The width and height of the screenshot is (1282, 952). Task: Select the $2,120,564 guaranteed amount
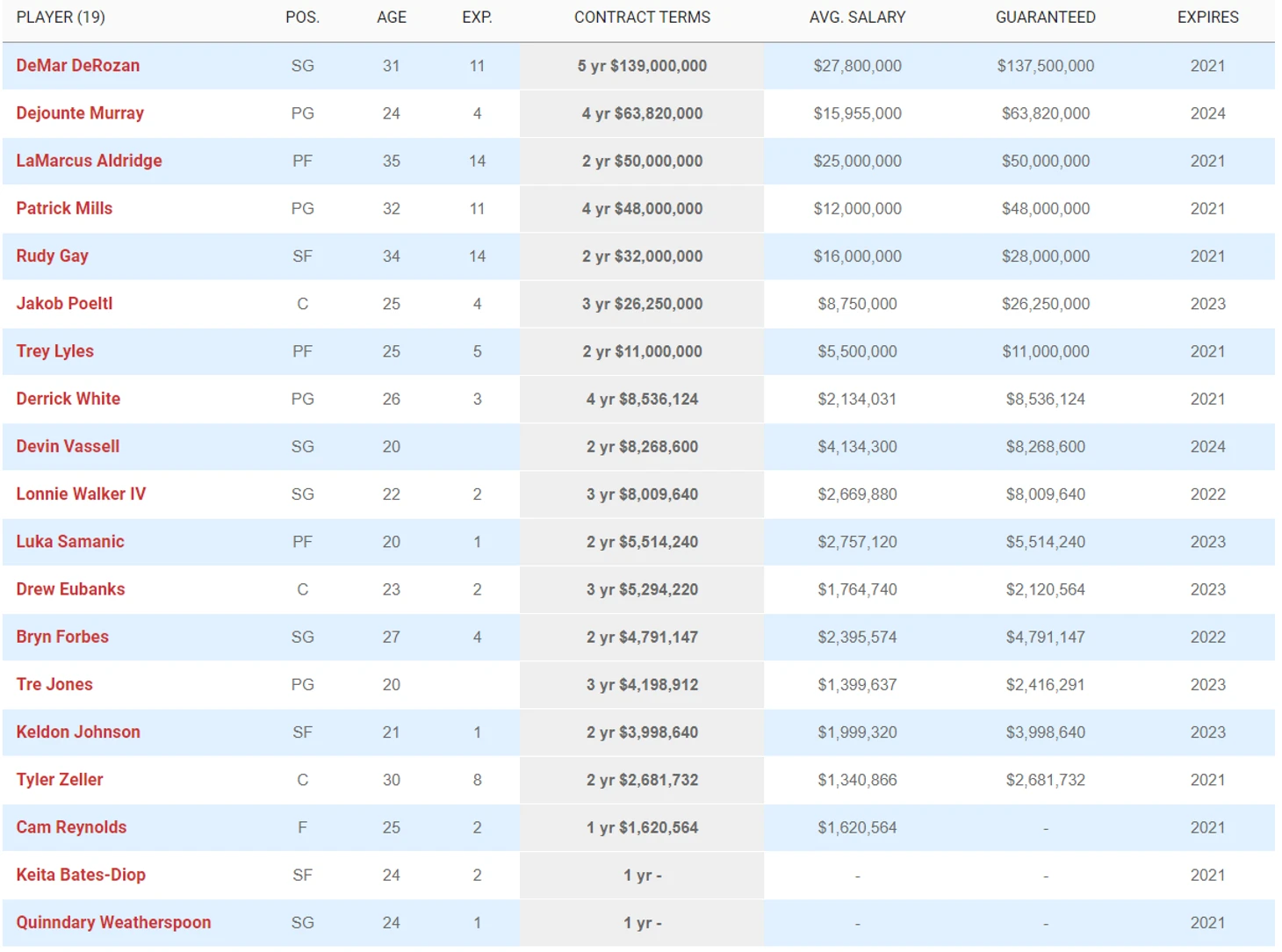tap(1045, 589)
